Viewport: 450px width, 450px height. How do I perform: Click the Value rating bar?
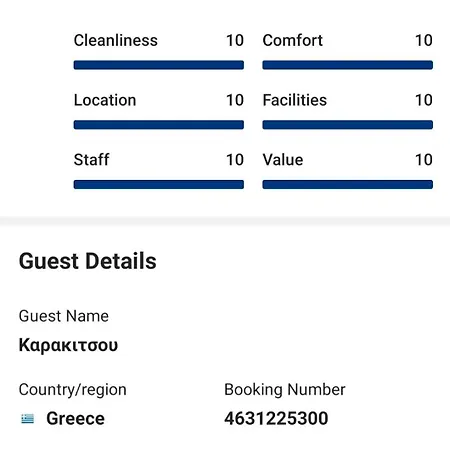pyautogui.click(x=348, y=184)
